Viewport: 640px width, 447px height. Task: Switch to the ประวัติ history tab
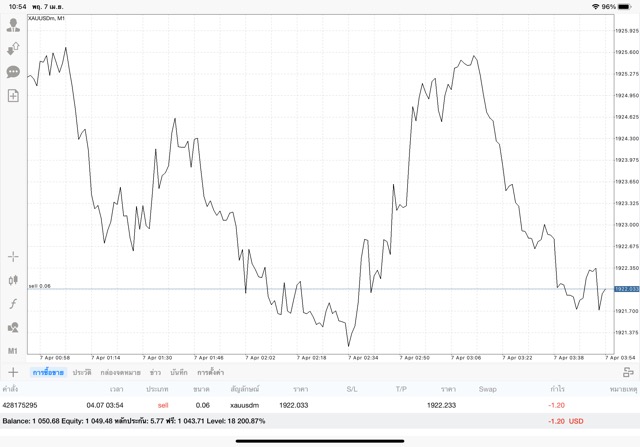click(82, 372)
